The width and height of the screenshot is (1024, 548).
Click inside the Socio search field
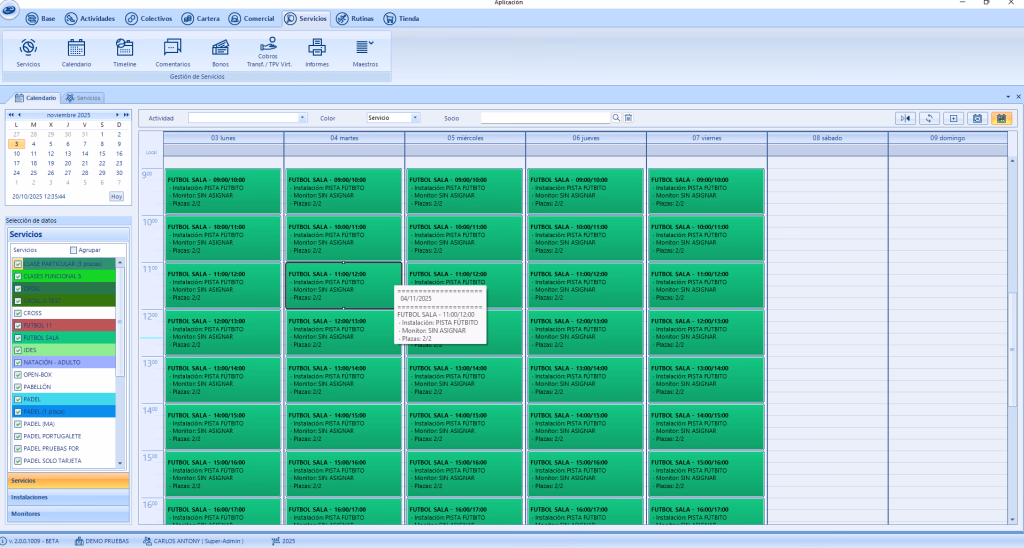pyautogui.click(x=545, y=118)
